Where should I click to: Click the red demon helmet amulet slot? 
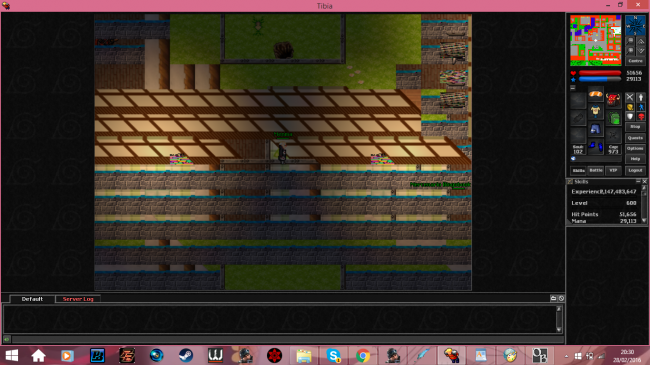[614, 100]
